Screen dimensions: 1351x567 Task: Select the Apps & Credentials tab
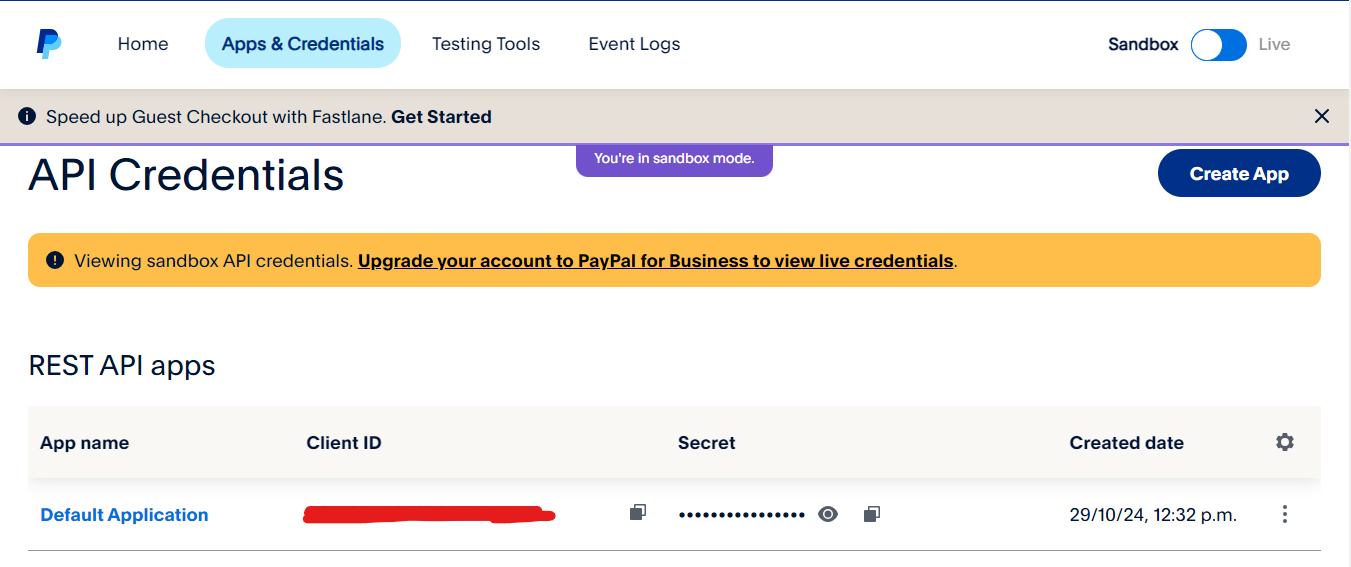click(303, 44)
